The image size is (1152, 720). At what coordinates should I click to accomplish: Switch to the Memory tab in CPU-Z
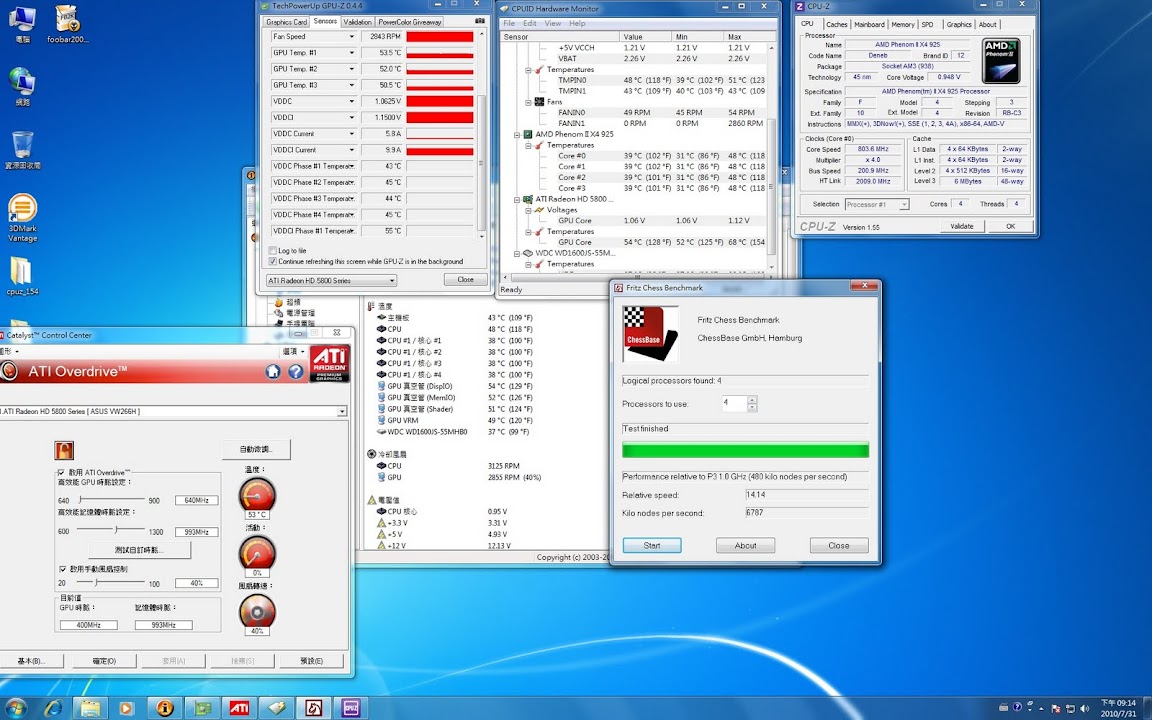pyautogui.click(x=903, y=24)
